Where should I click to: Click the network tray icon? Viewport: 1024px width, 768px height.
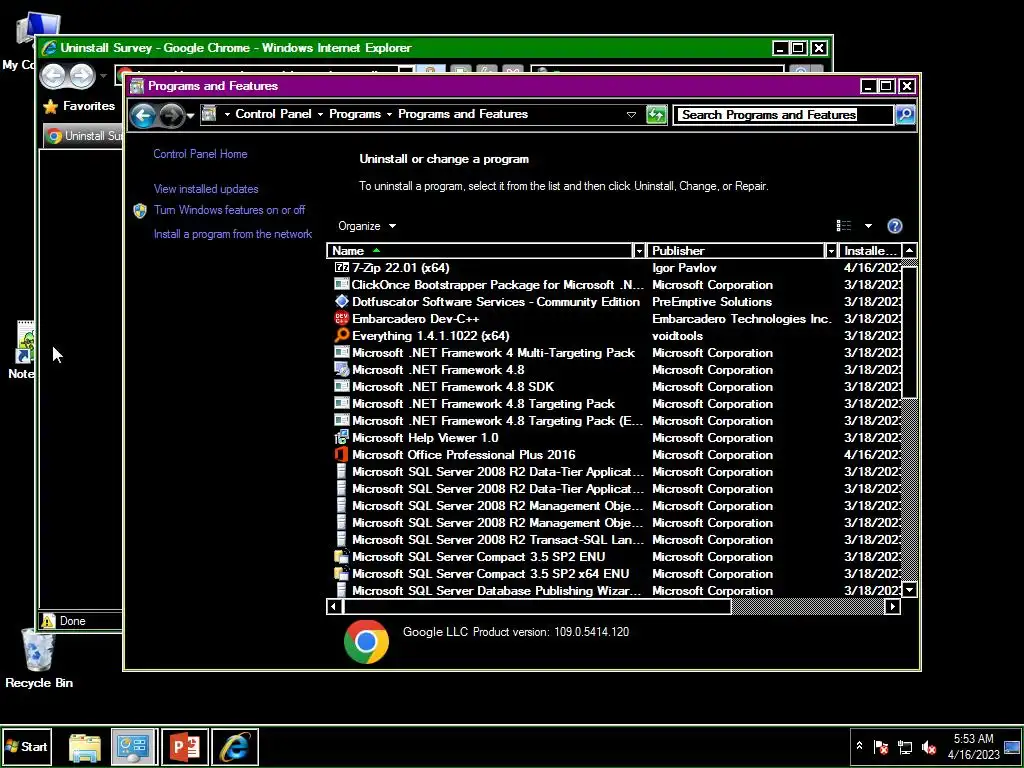(x=905, y=747)
